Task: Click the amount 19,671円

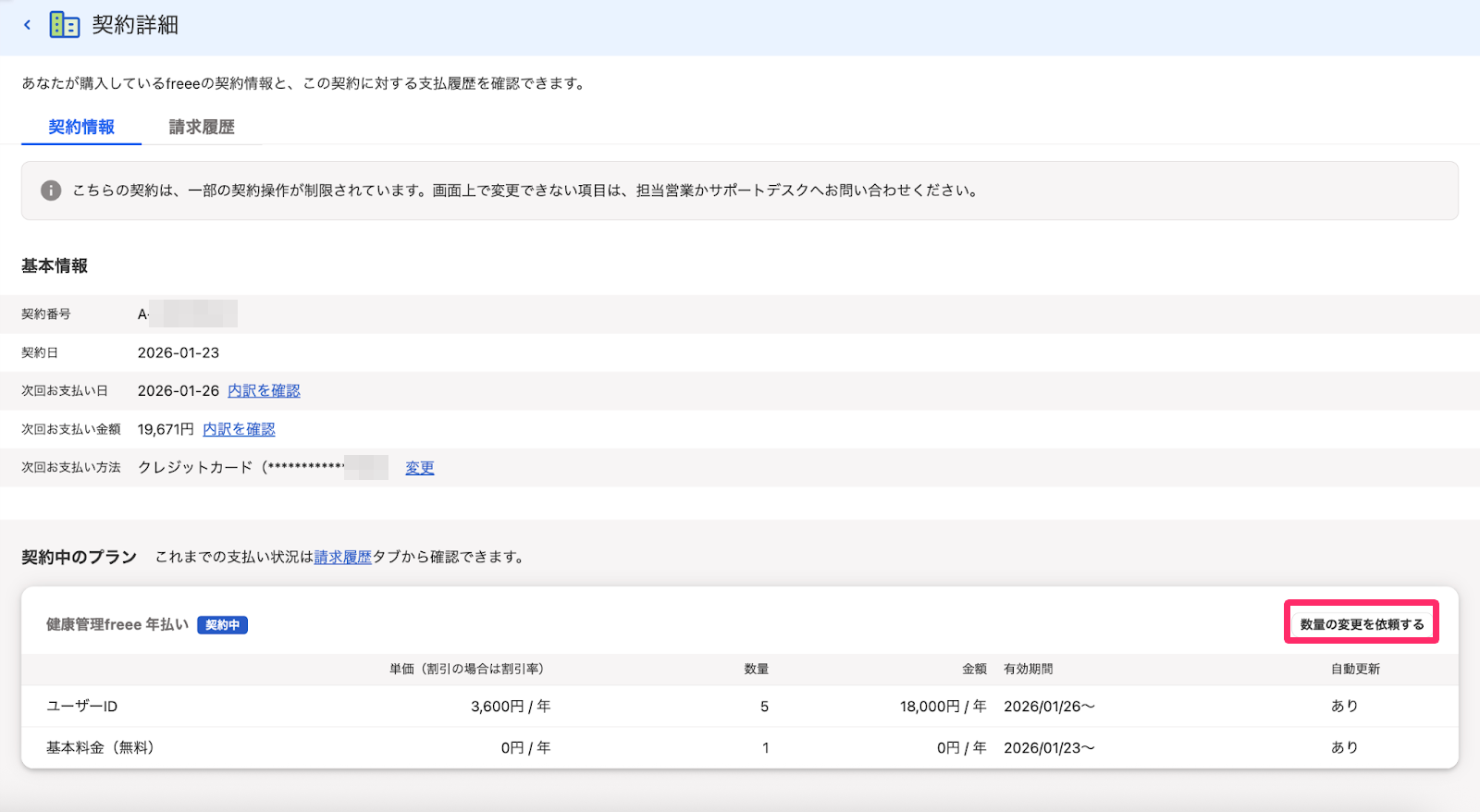Action: (x=166, y=429)
